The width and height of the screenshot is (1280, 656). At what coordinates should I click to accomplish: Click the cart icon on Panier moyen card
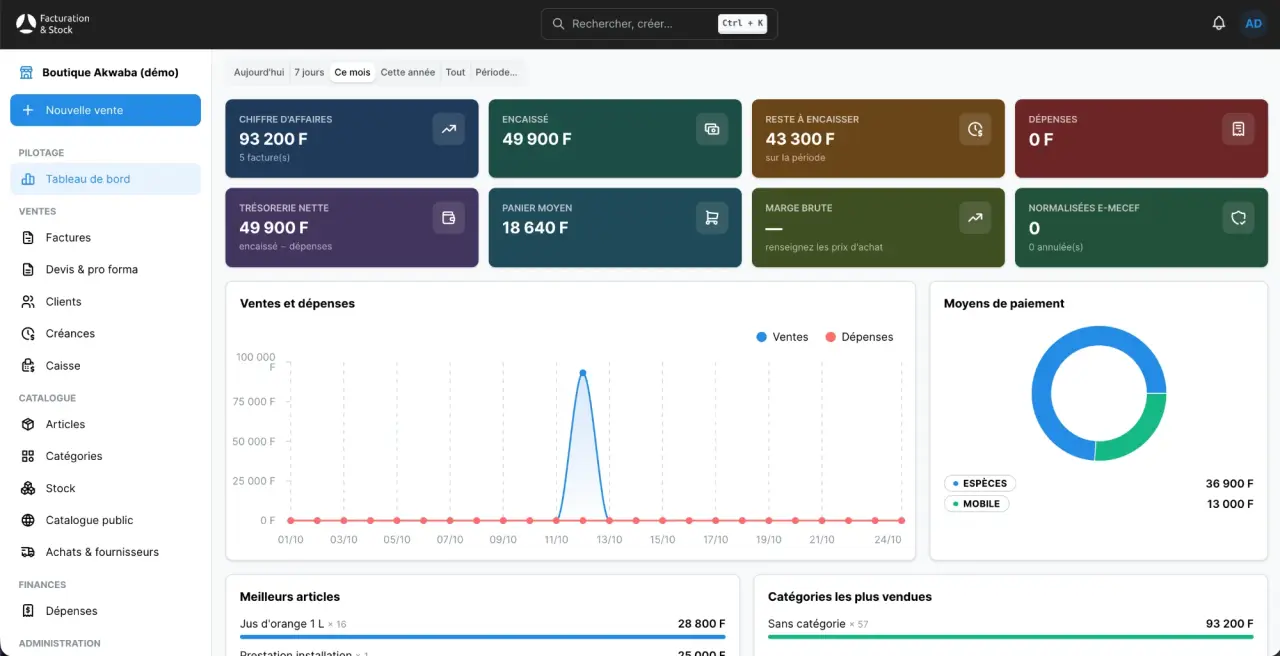[712, 218]
